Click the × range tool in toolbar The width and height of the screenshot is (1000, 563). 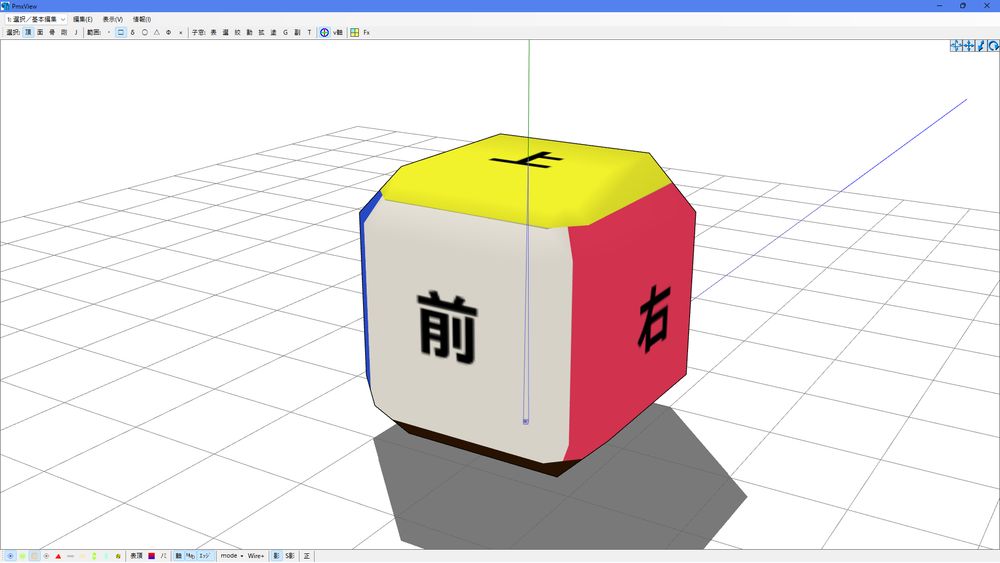click(180, 32)
